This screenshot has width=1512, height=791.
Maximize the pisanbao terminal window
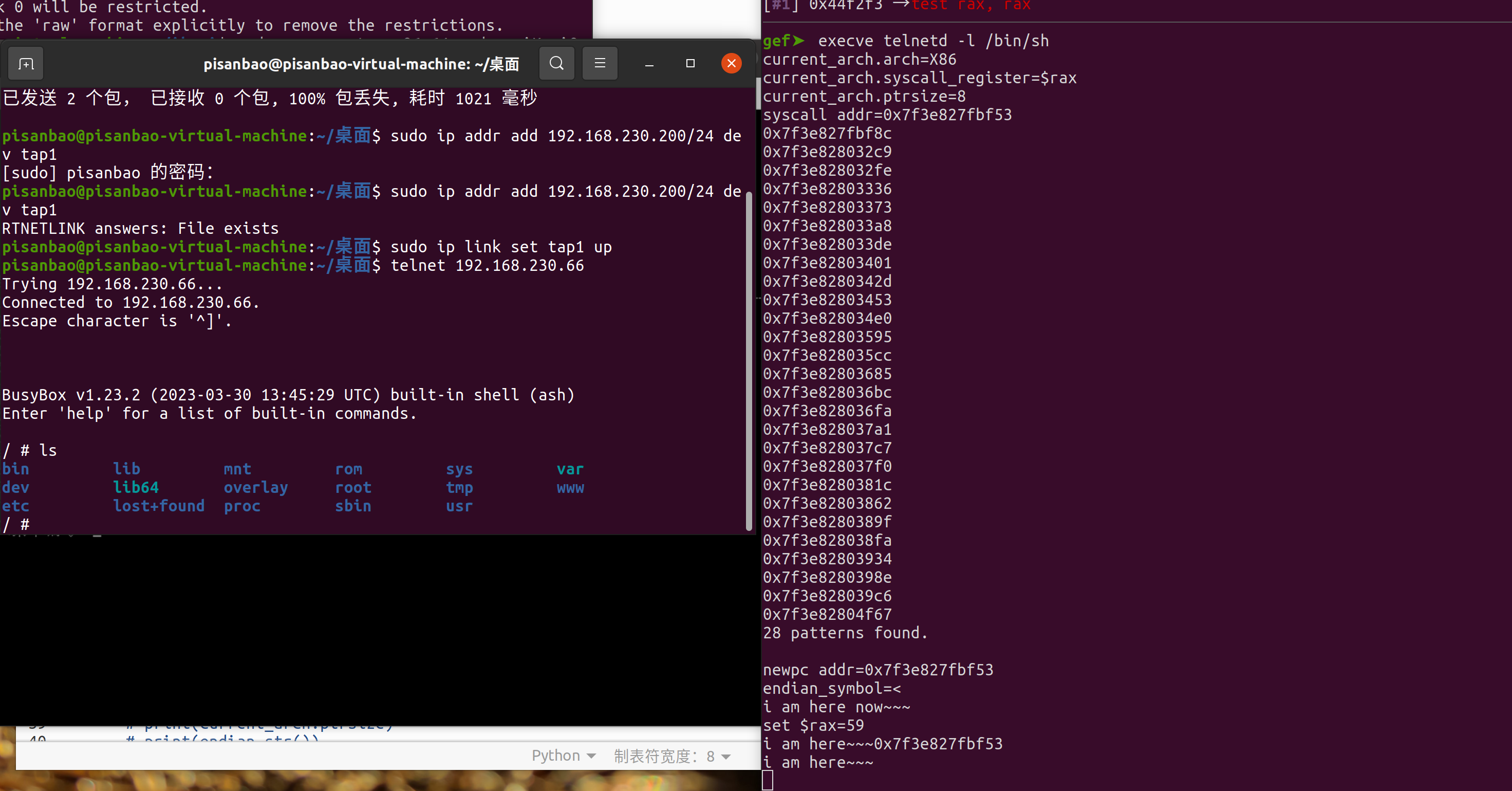click(x=690, y=63)
